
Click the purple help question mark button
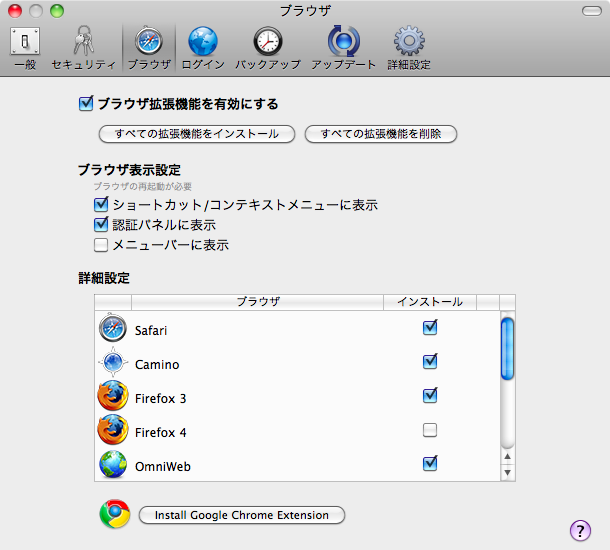tap(580, 530)
